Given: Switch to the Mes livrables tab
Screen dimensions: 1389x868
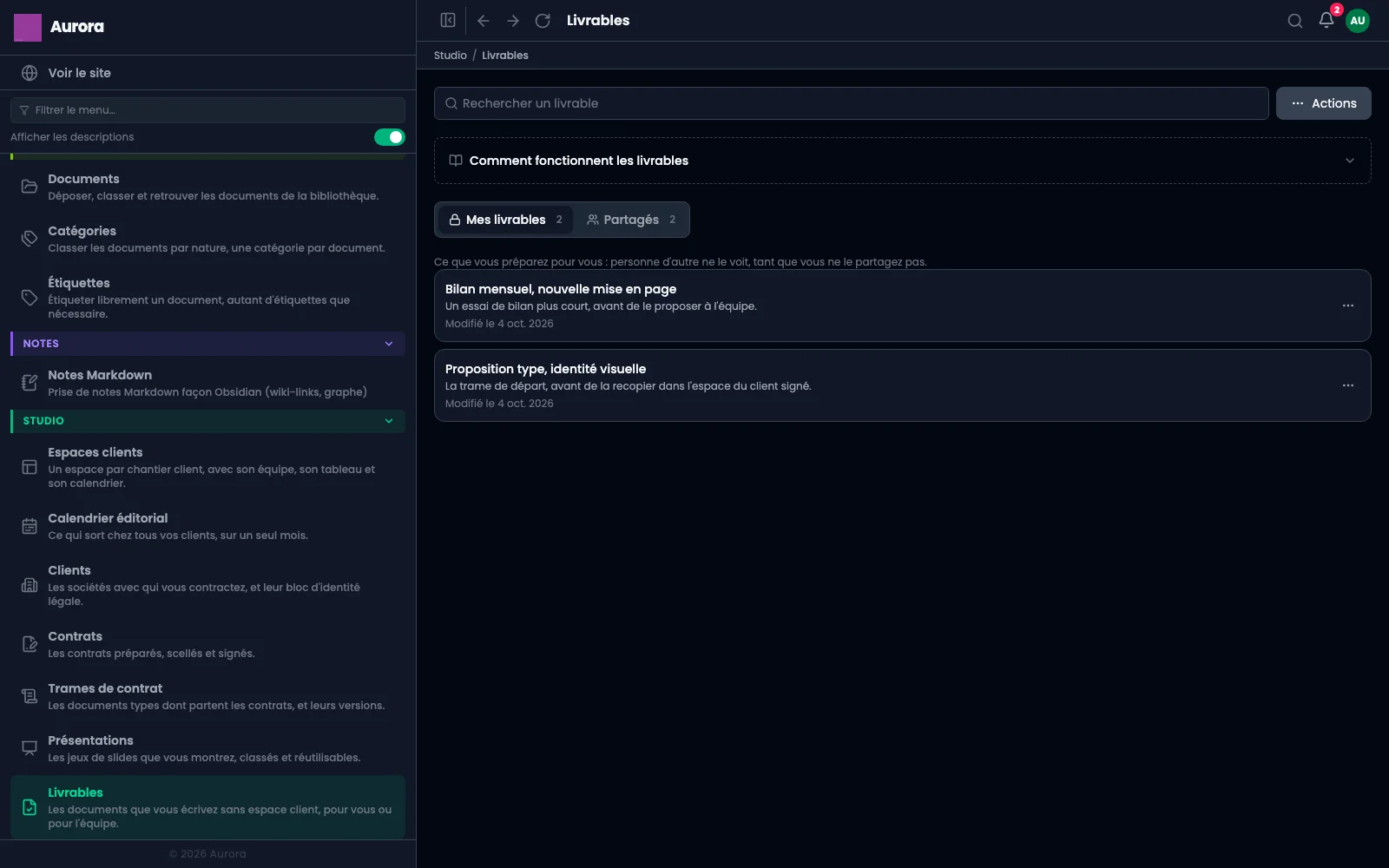Looking at the screenshot, I should click(505, 220).
